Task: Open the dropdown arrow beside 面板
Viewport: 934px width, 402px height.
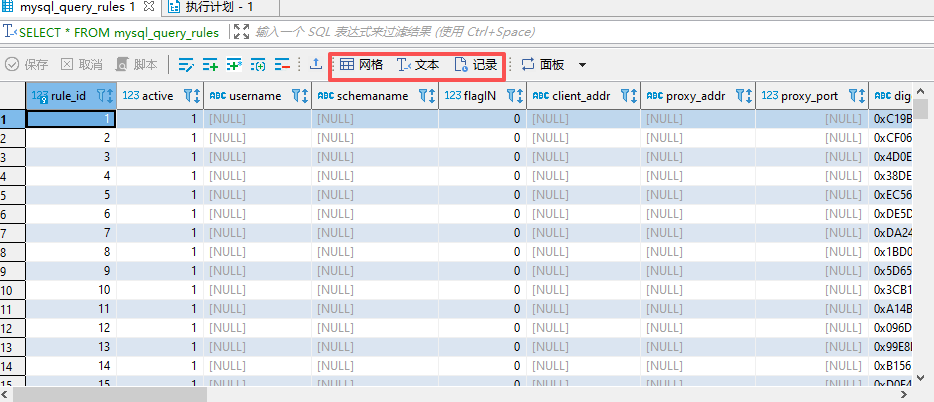Action: [x=582, y=65]
